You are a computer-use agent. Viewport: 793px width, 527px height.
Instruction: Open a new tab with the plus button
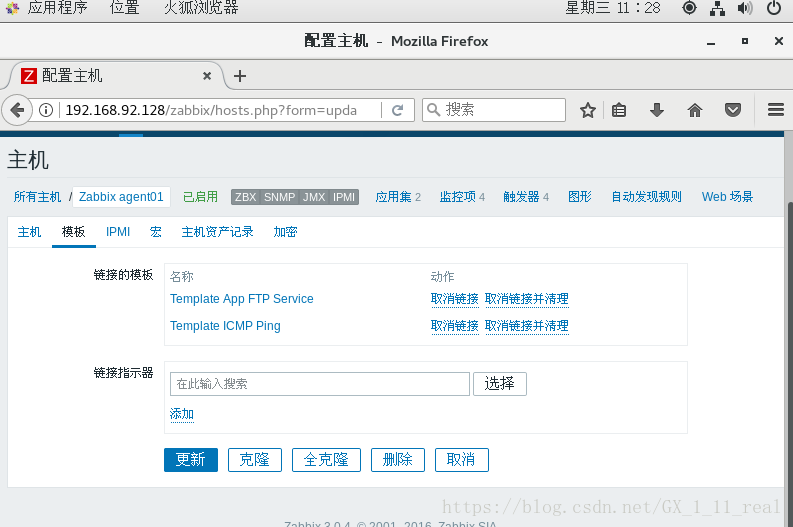pos(240,76)
